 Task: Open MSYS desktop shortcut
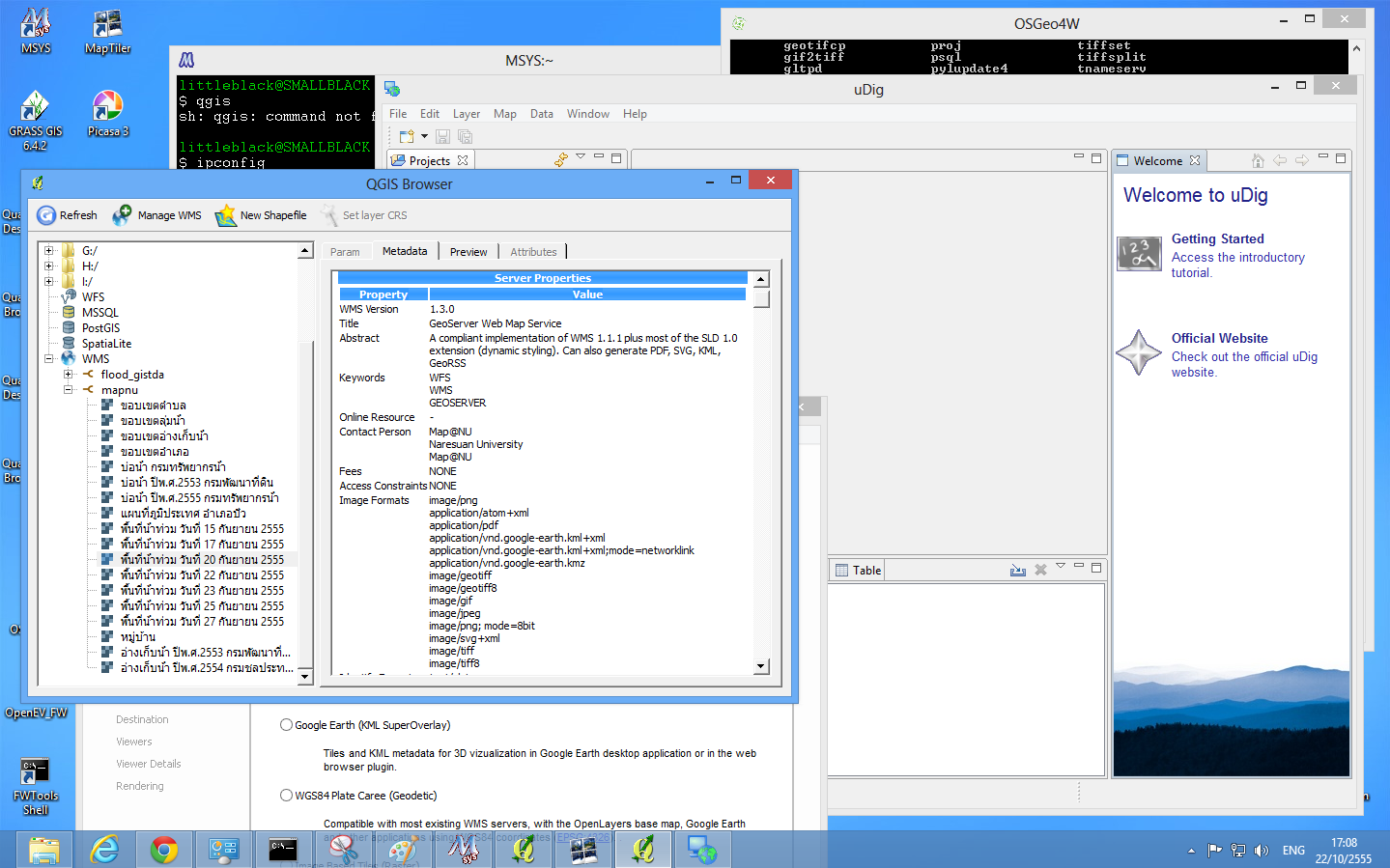(x=36, y=32)
